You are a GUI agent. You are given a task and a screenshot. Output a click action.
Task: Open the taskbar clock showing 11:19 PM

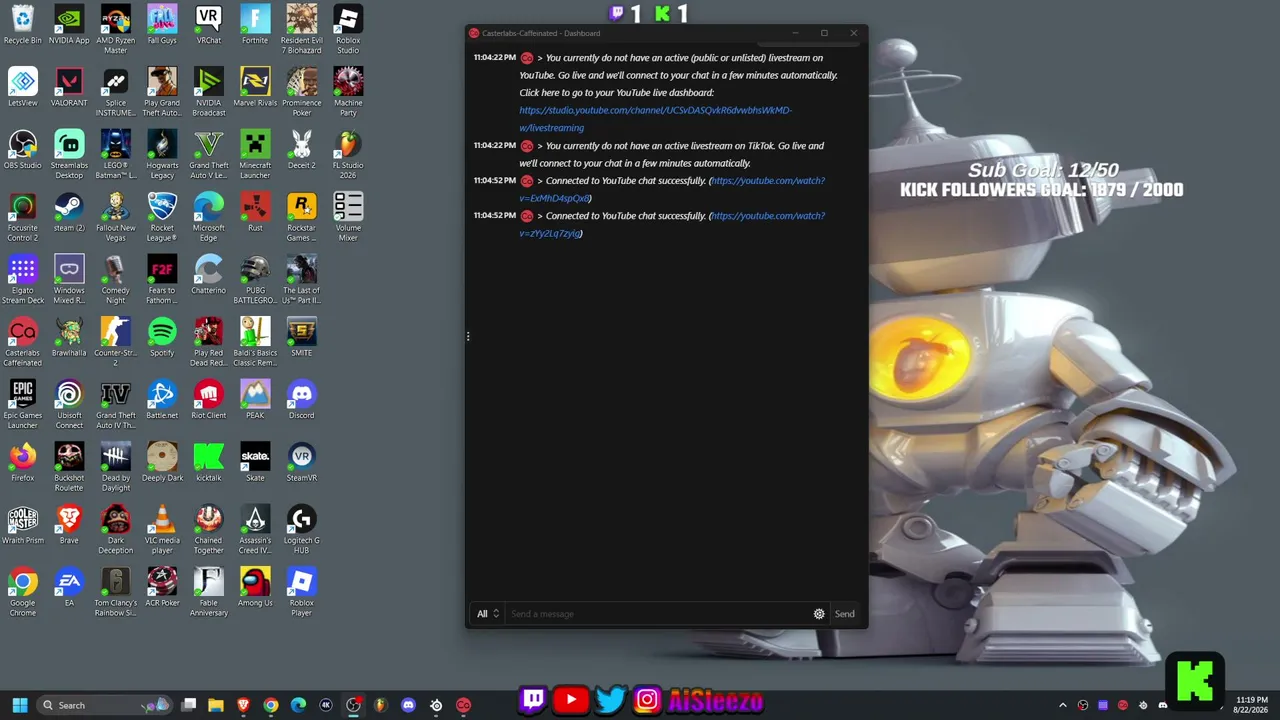click(x=1252, y=705)
